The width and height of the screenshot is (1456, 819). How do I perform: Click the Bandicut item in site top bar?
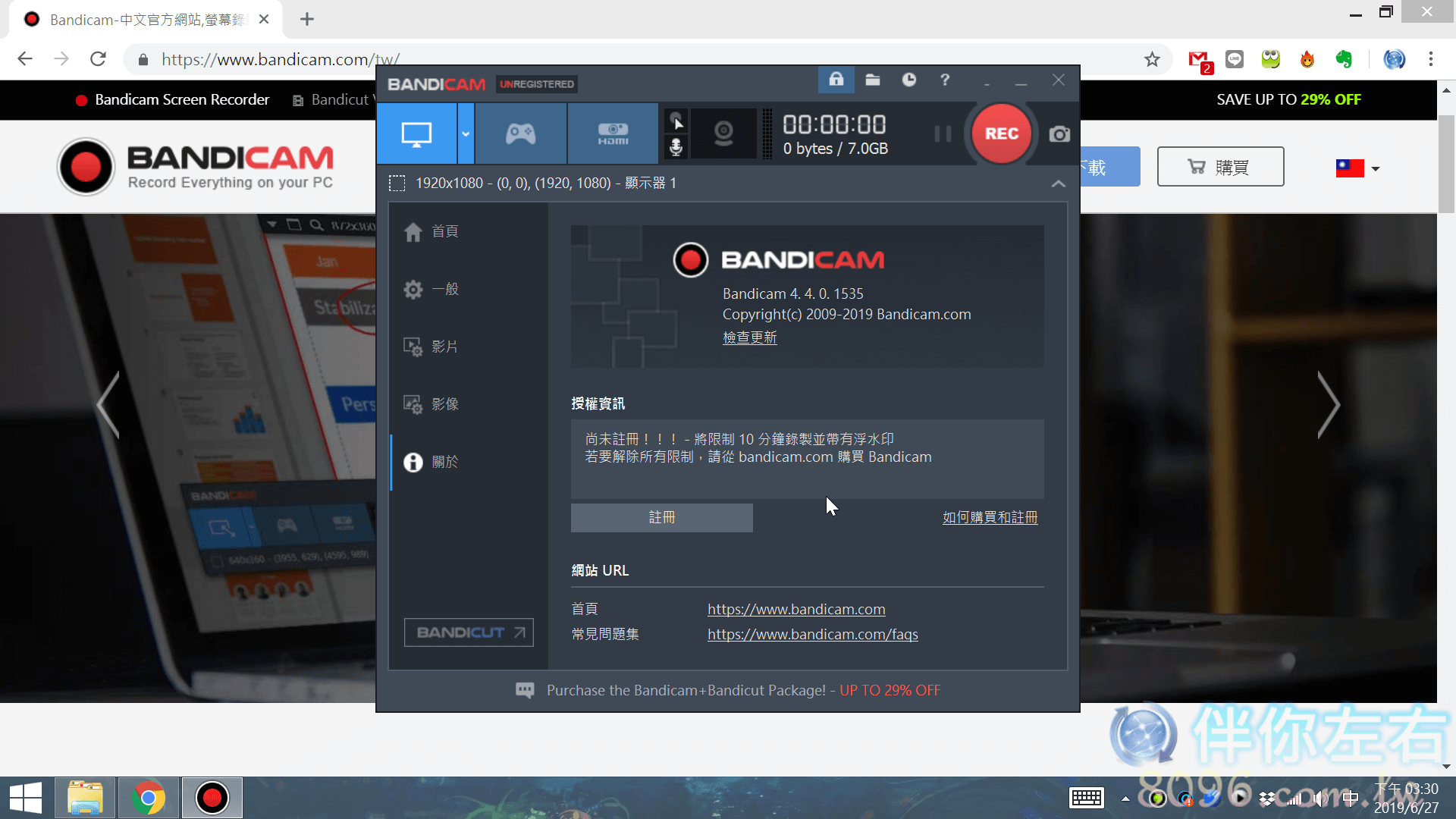[334, 100]
